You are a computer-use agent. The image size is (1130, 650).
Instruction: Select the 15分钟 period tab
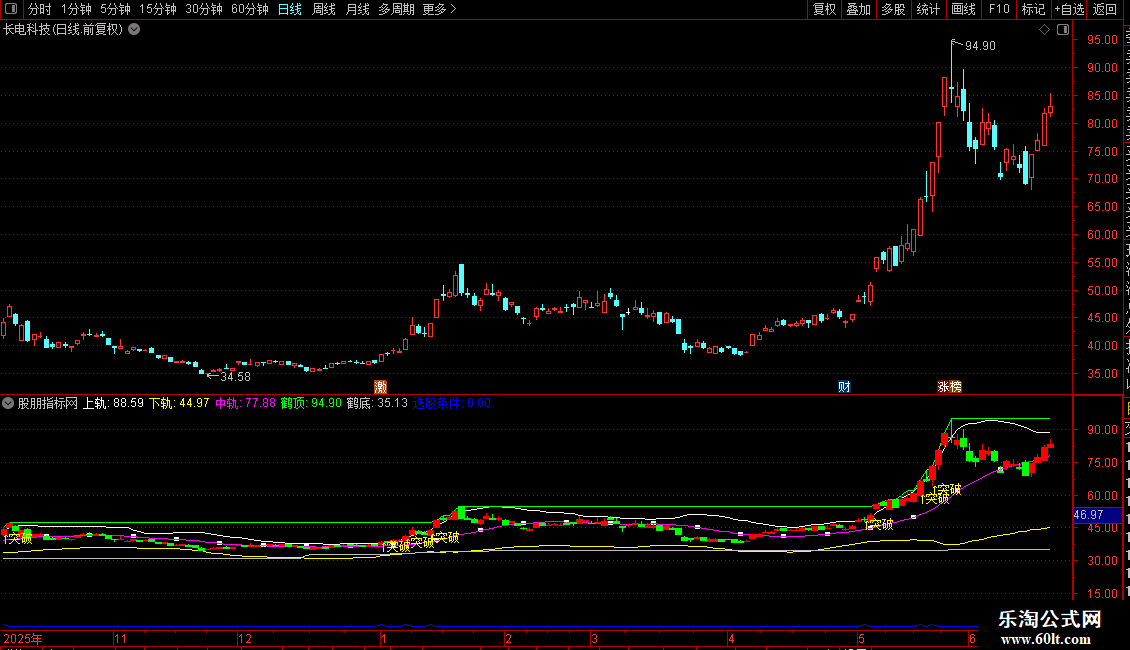tap(158, 9)
